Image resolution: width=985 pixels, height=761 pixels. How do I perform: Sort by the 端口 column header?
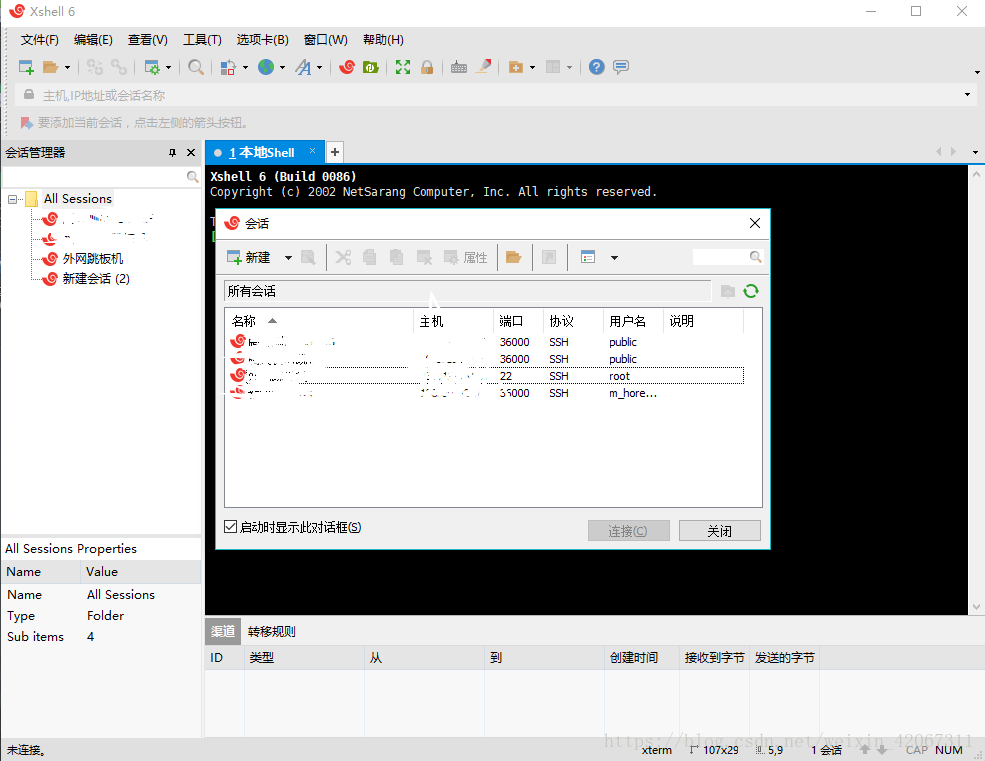coord(518,321)
